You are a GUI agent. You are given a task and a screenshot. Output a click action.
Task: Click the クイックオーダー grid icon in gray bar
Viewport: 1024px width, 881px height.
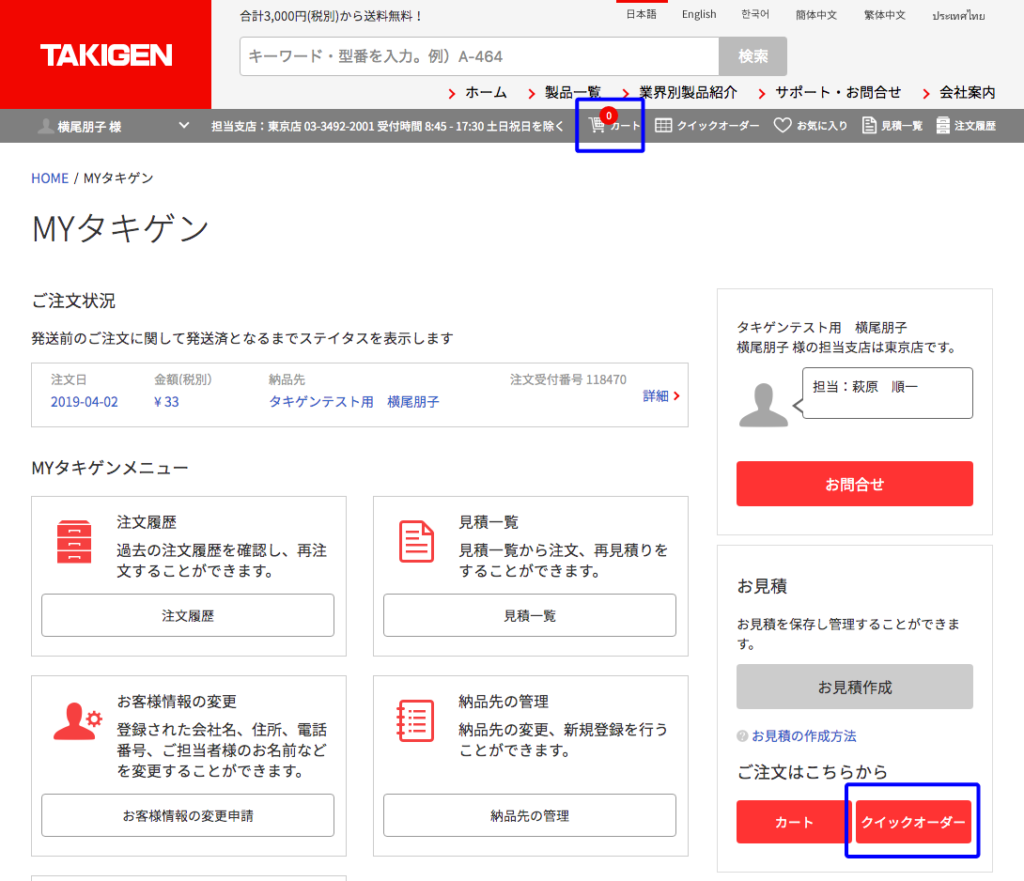663,125
